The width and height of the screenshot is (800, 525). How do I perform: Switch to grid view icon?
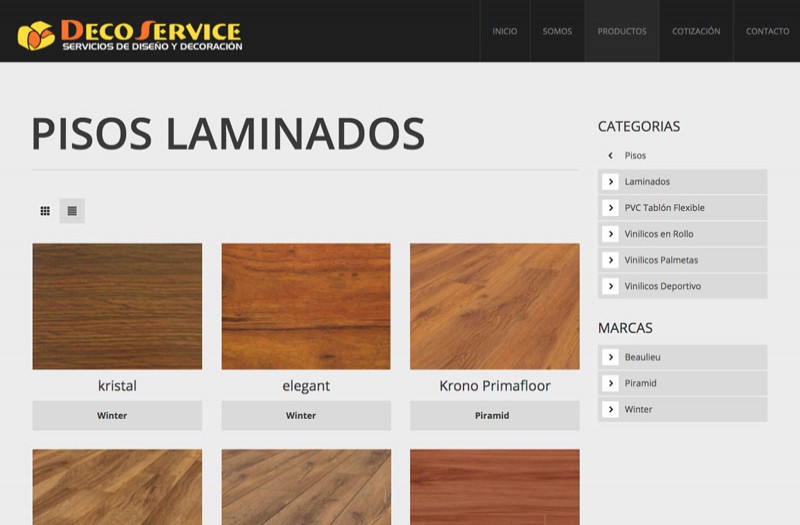45,211
